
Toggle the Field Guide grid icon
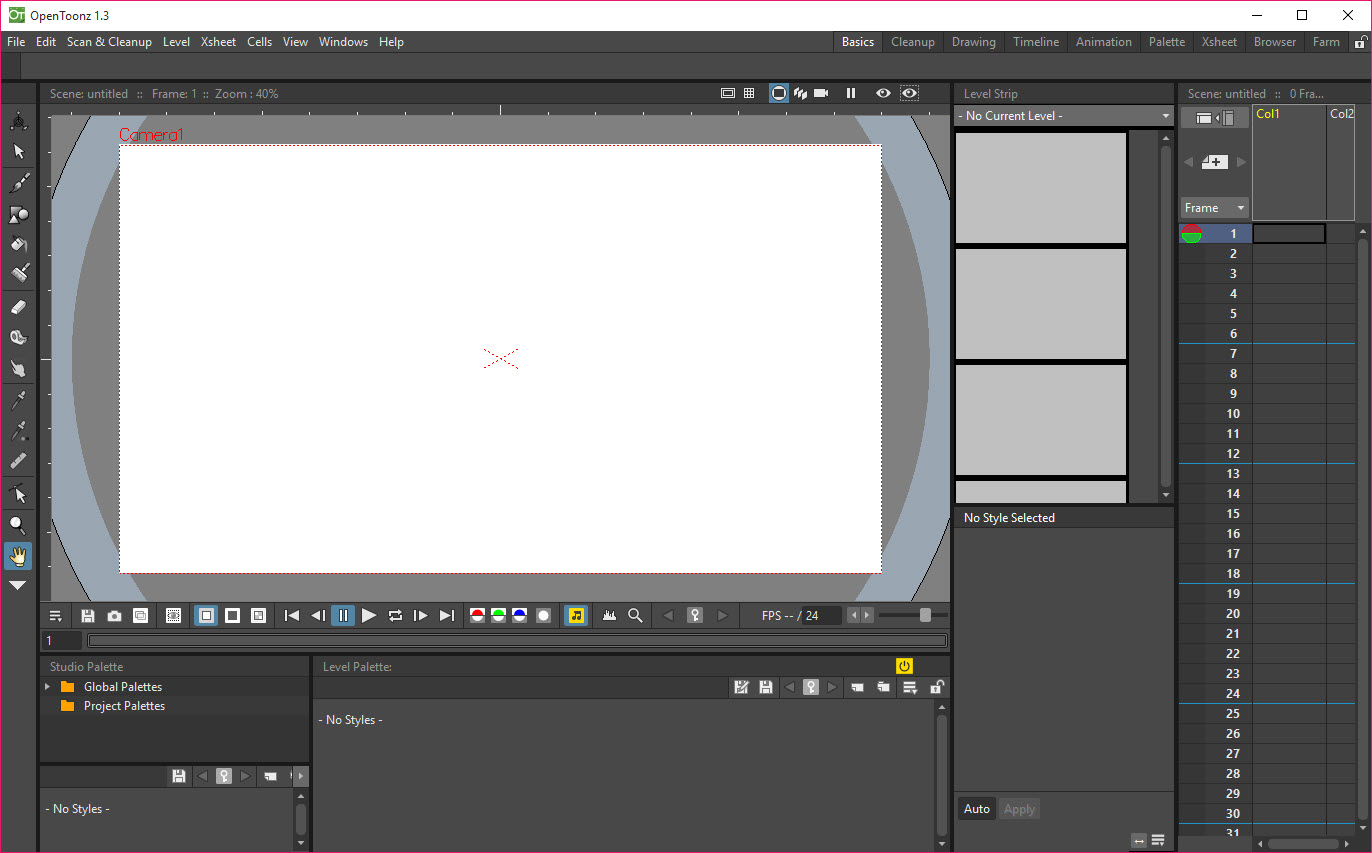point(749,93)
